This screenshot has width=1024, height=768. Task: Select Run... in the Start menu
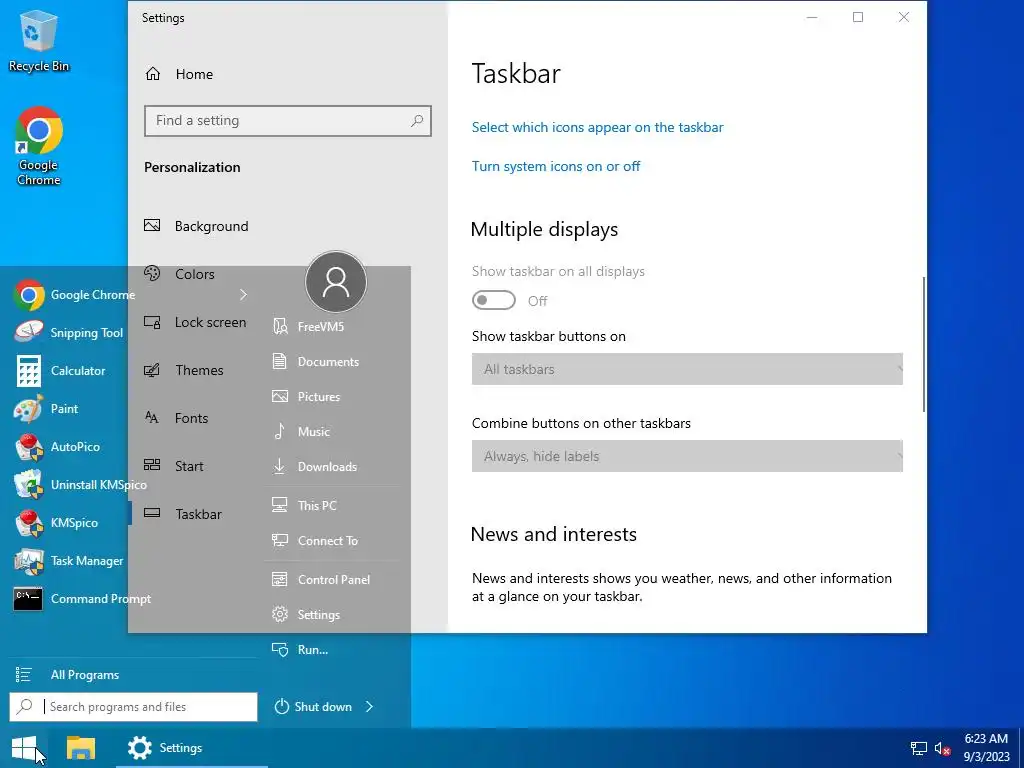tap(300, 650)
